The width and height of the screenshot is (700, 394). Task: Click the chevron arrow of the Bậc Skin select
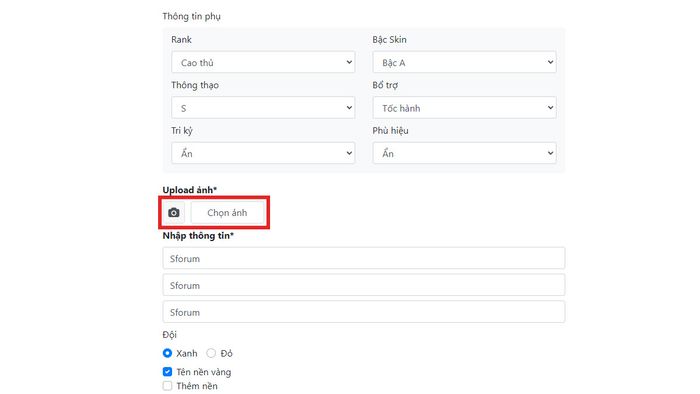point(550,62)
